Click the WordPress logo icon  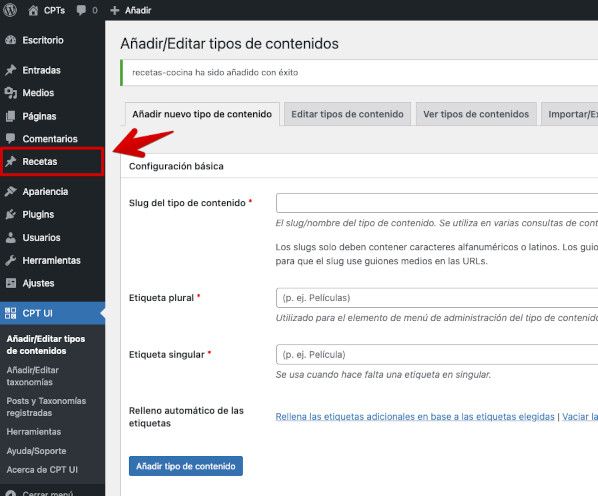point(10,10)
